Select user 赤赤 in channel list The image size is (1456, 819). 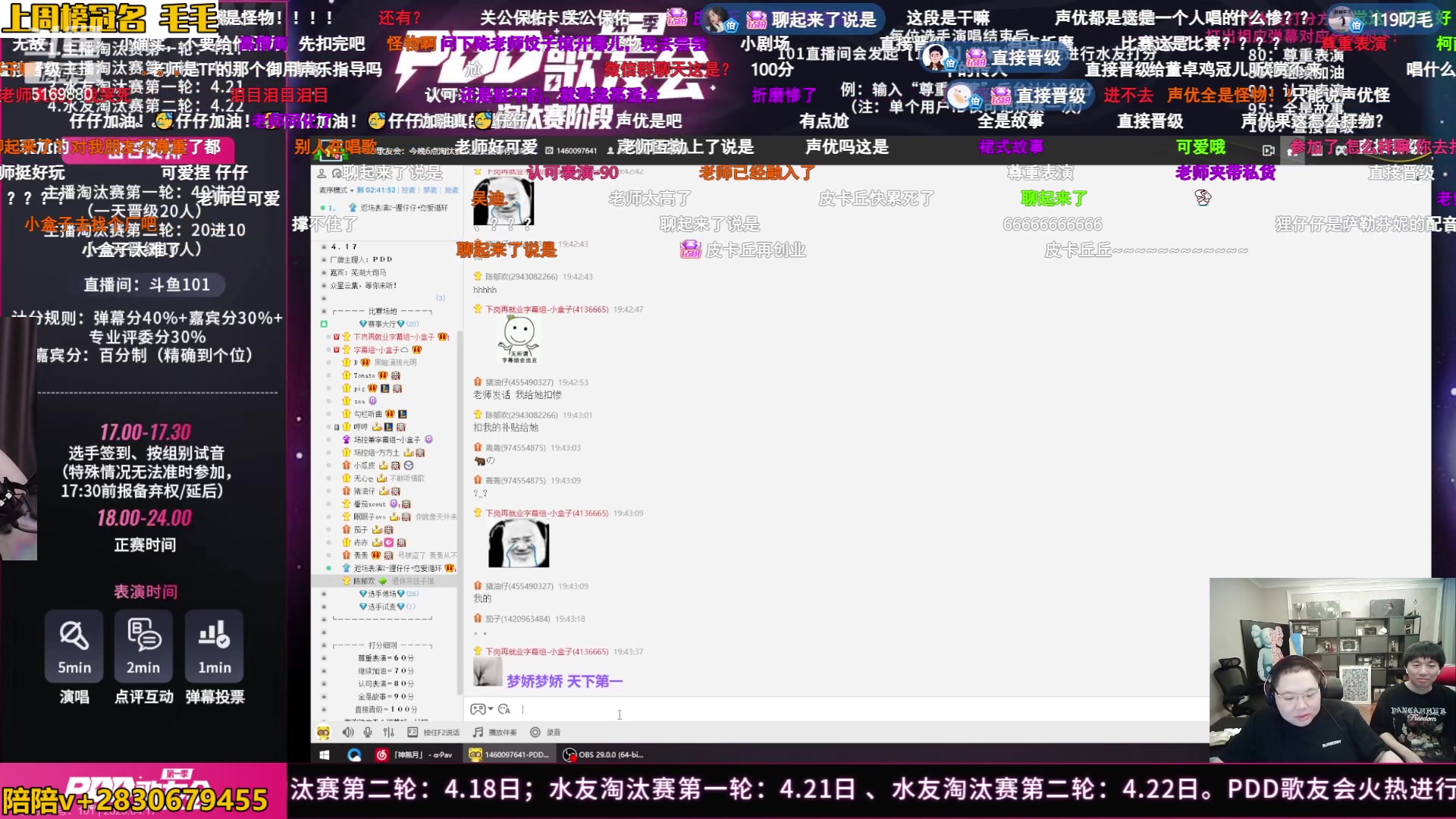(361, 543)
